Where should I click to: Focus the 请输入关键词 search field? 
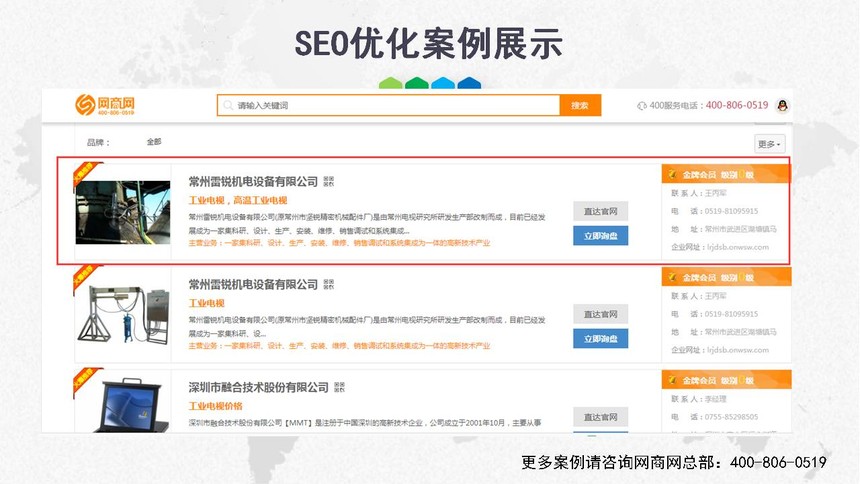388,105
